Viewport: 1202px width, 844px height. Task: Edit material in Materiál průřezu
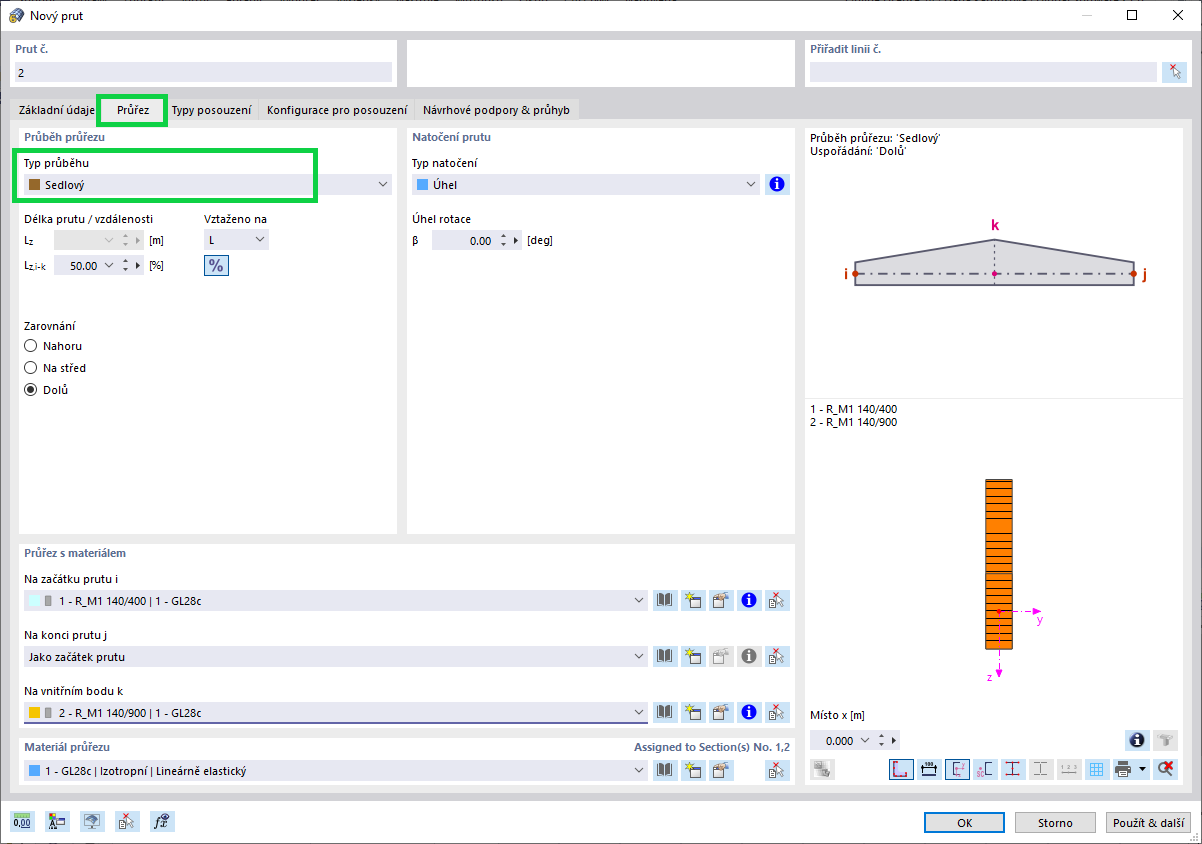pos(720,771)
